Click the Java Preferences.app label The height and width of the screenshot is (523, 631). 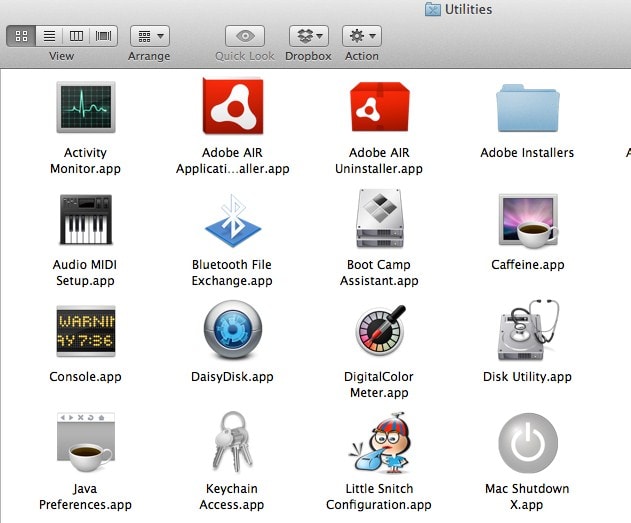(x=85, y=496)
